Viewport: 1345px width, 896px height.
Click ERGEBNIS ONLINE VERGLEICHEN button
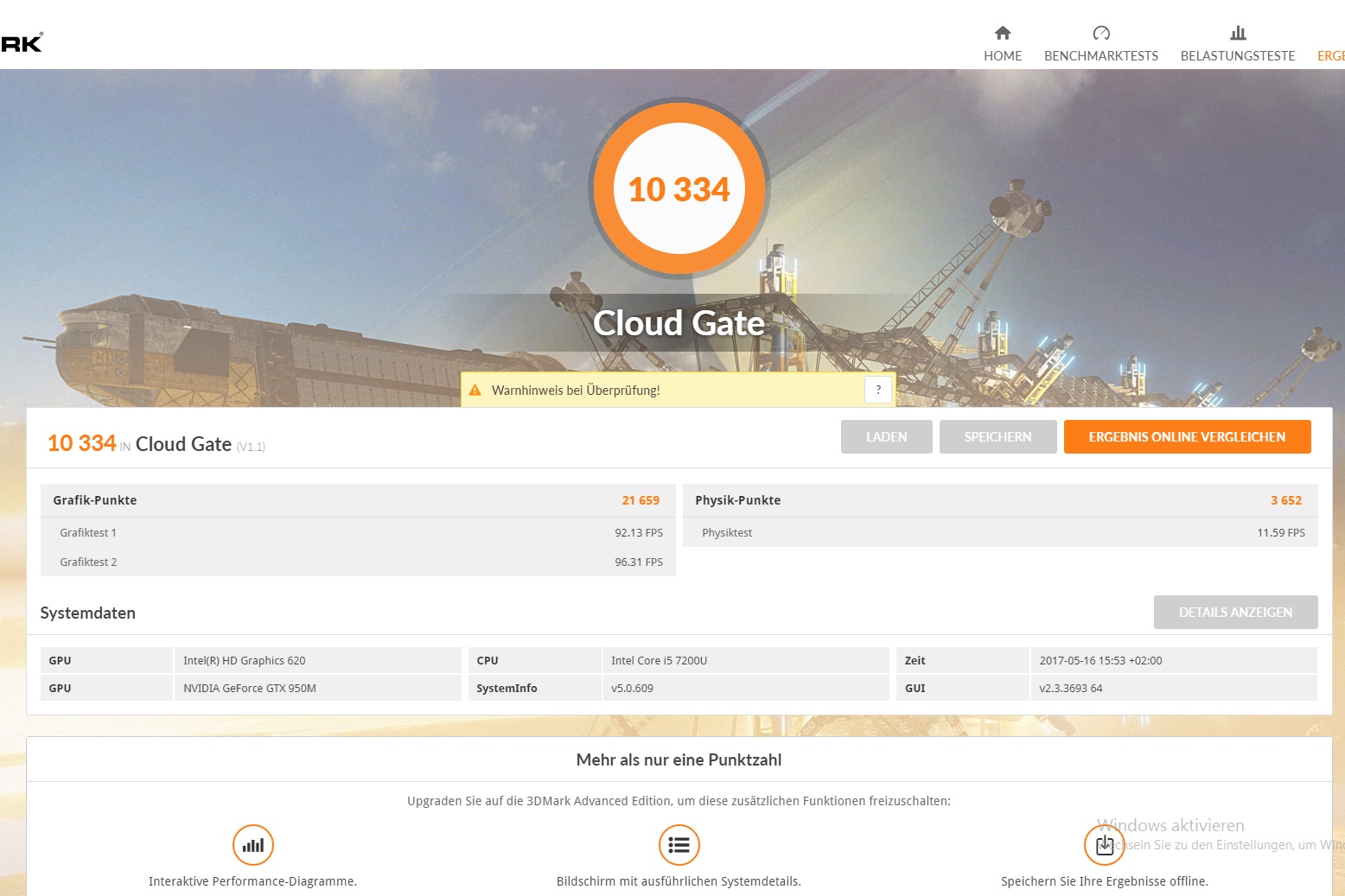click(1188, 436)
